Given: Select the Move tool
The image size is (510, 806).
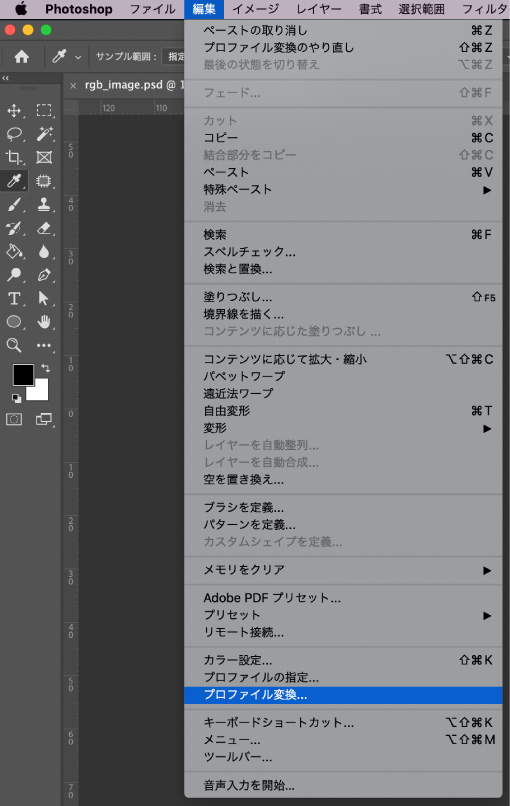Looking at the screenshot, I should (14, 111).
